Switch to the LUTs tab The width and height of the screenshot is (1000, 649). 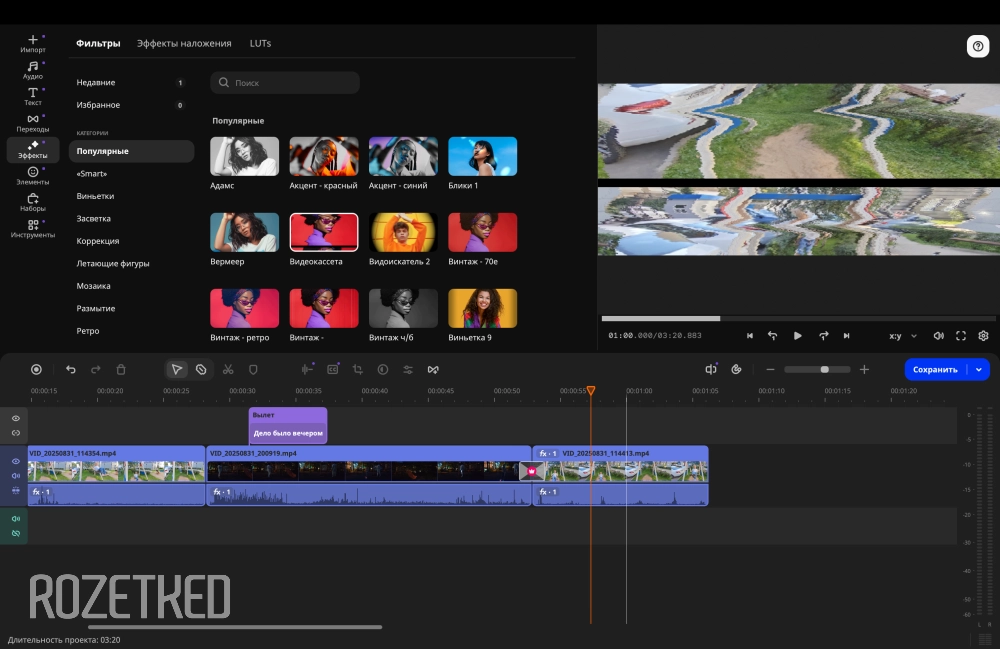260,43
